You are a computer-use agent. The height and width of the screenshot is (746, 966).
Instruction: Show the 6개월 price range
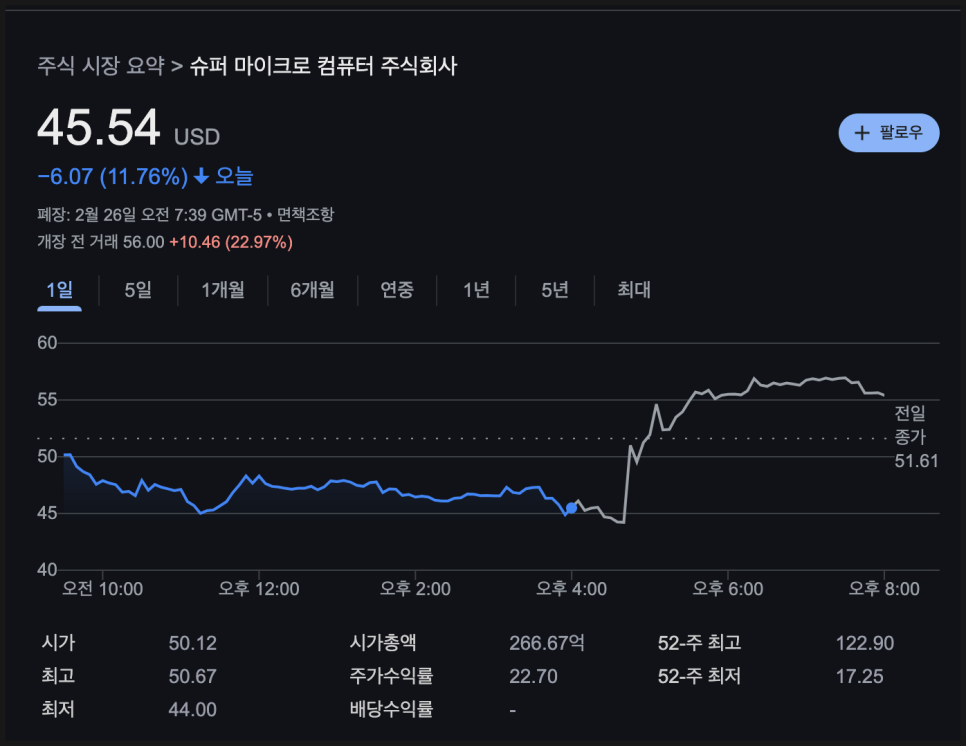click(x=312, y=290)
